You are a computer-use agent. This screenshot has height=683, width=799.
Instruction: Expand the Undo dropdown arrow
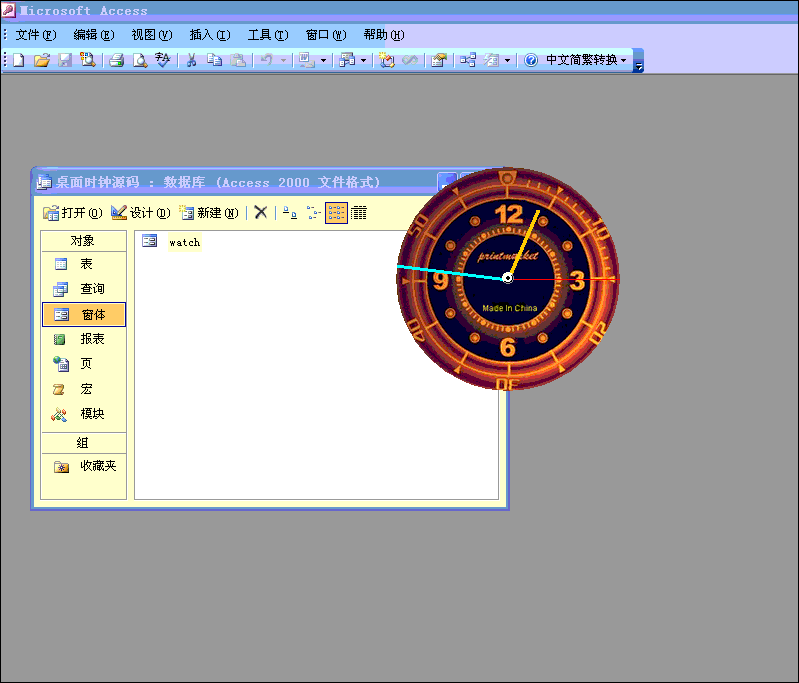point(284,60)
